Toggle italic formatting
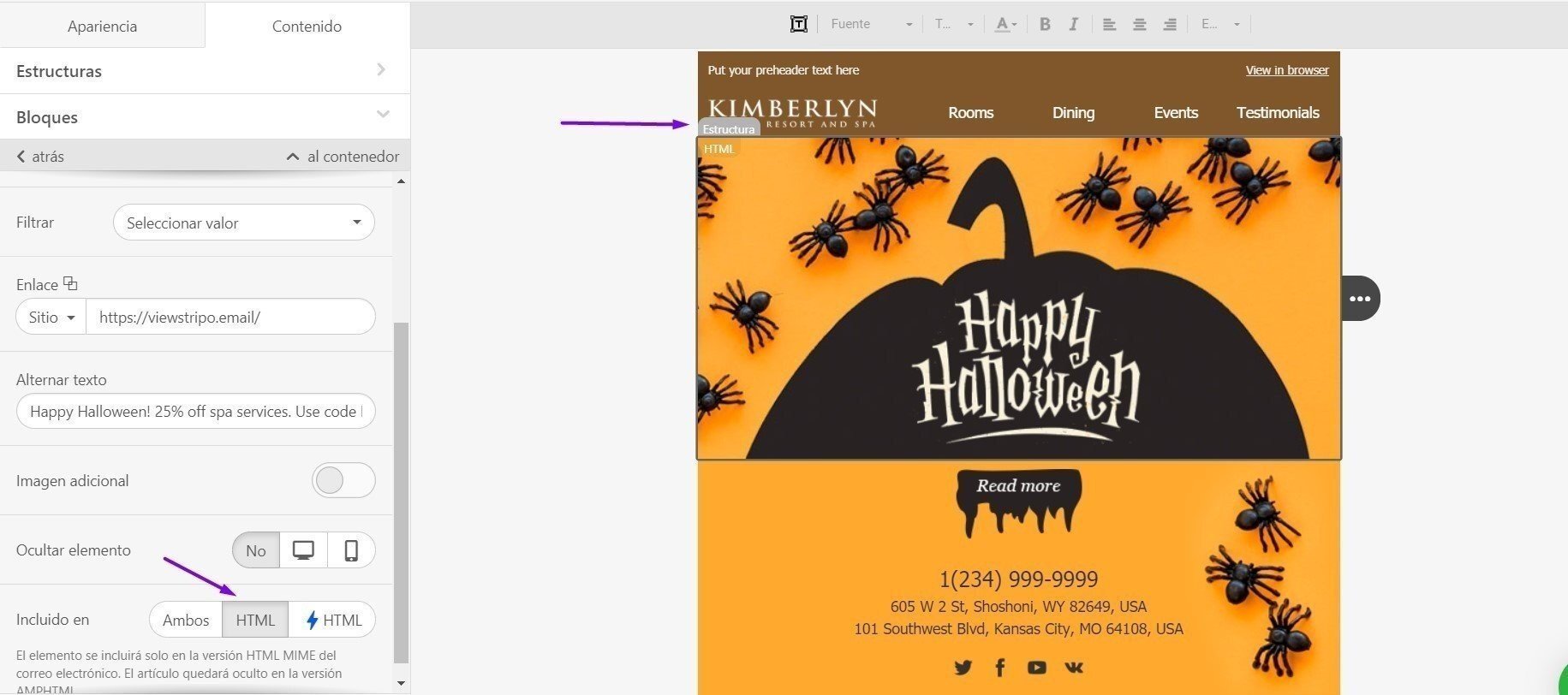Viewport: 1568px width, 695px height. pyautogui.click(x=1073, y=24)
